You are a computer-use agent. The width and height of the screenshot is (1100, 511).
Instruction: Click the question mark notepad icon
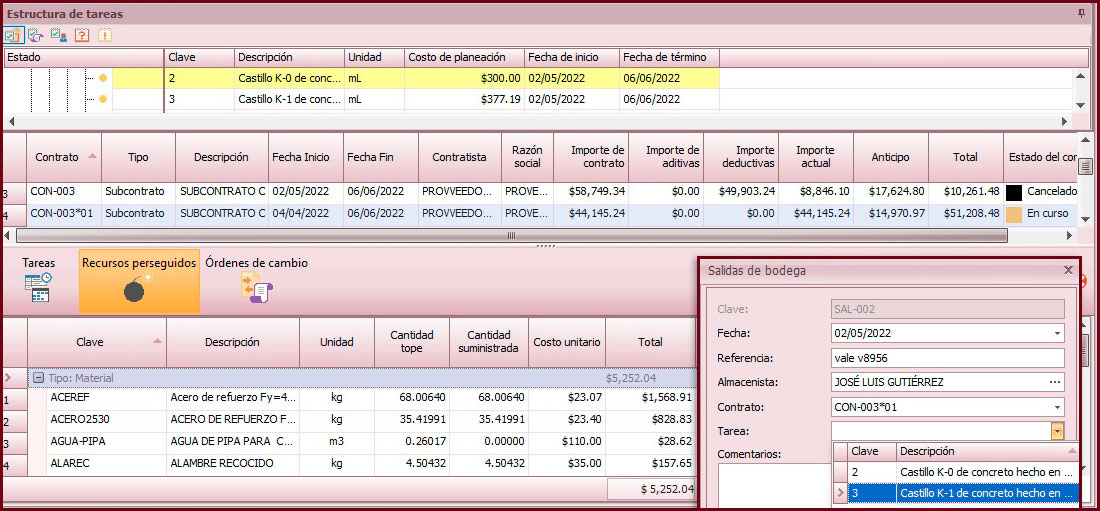pos(82,34)
